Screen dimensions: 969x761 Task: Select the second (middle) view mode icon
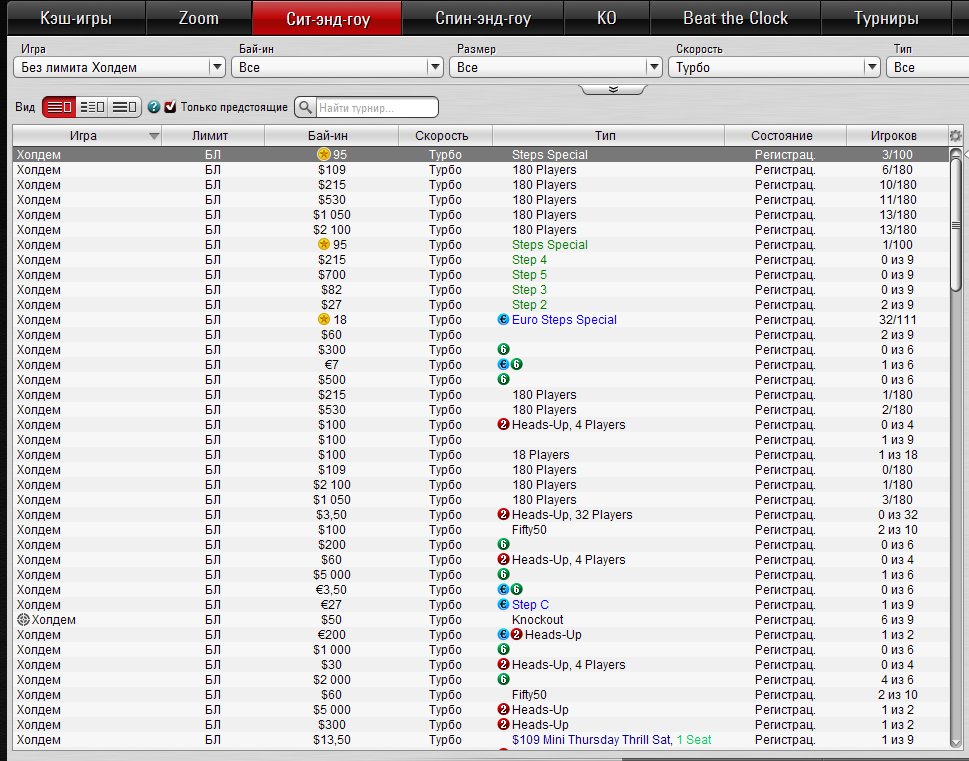[x=92, y=107]
